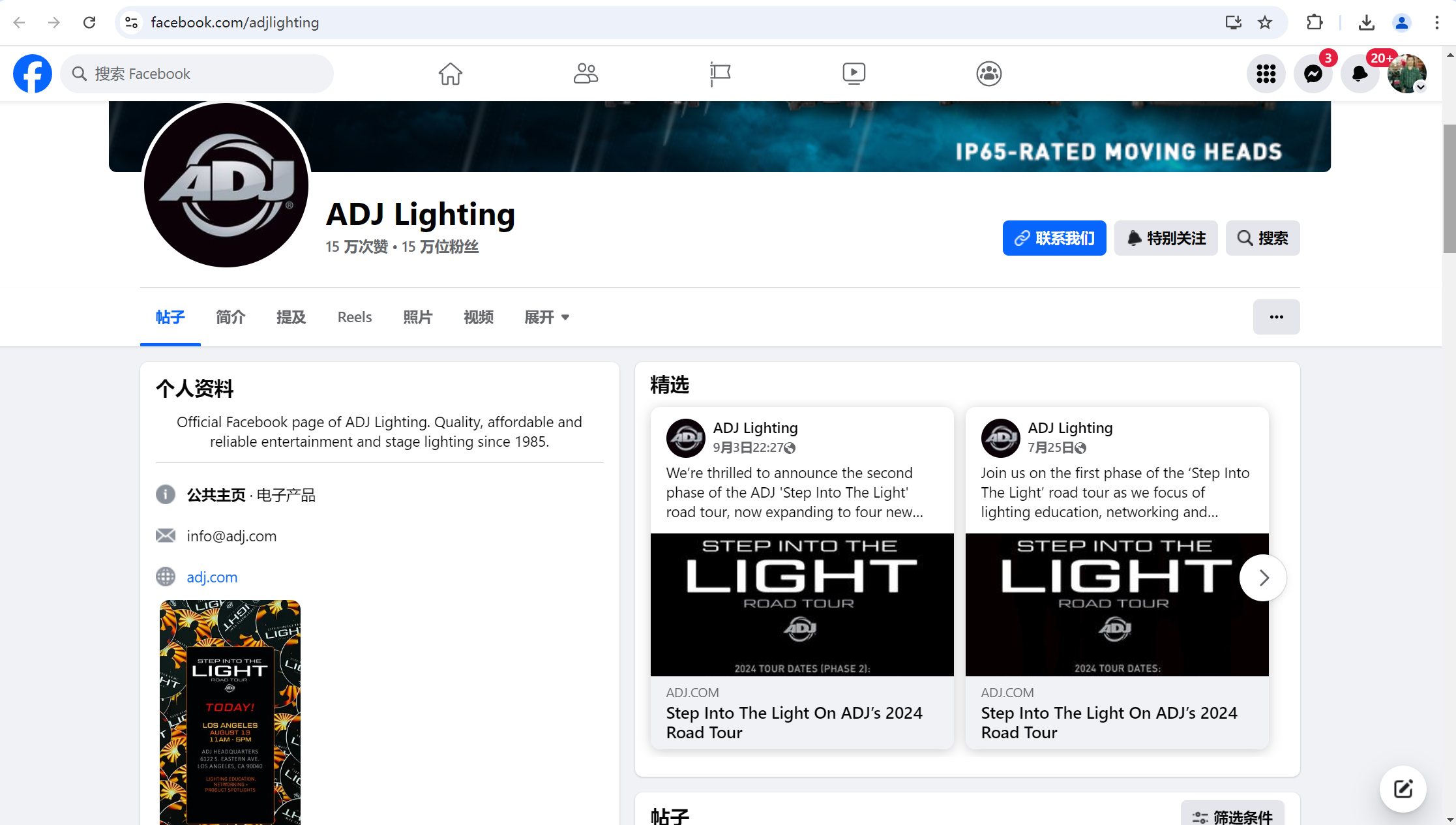Switch to the 帖子 tab
This screenshot has width=1456, height=825.
tap(170, 318)
